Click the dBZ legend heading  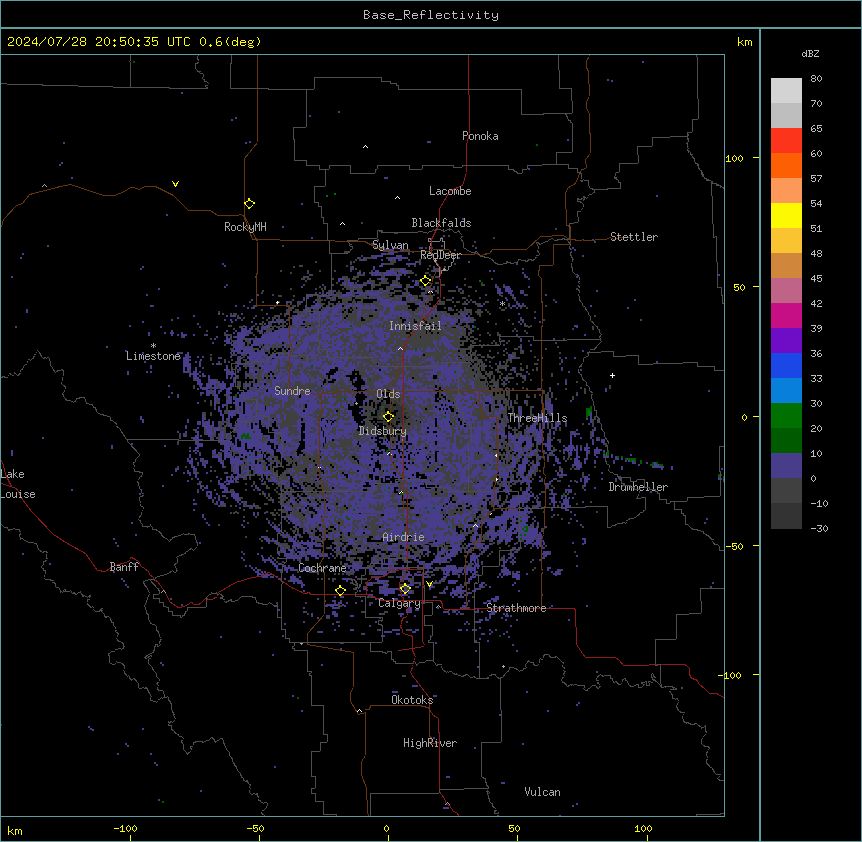[810, 53]
